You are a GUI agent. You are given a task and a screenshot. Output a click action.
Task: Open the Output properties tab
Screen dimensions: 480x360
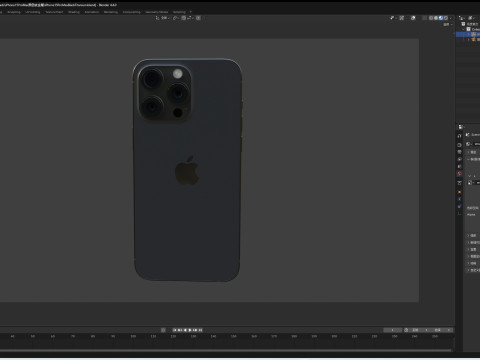459,152
